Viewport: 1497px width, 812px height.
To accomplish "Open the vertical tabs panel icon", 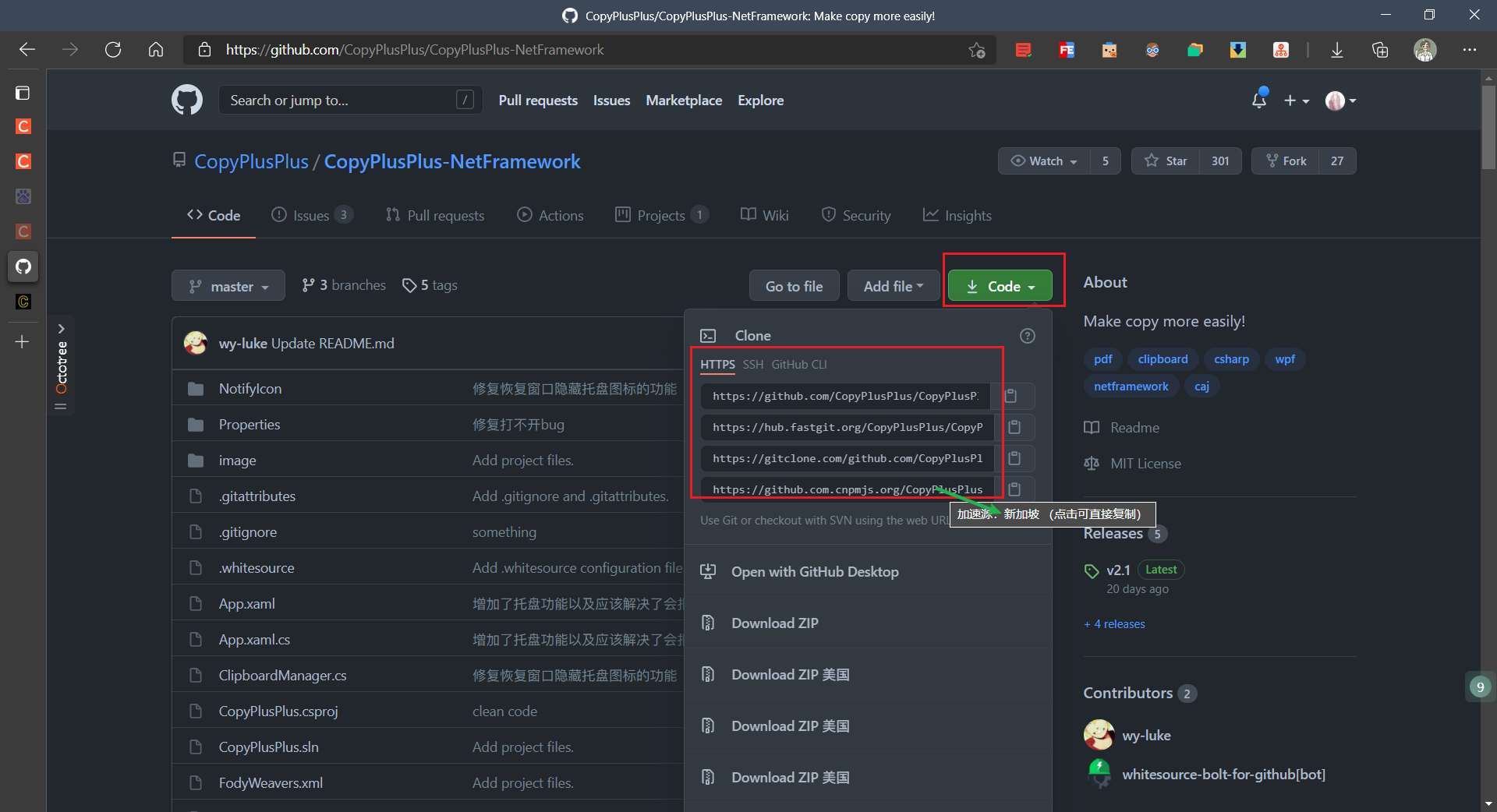I will (x=23, y=93).
